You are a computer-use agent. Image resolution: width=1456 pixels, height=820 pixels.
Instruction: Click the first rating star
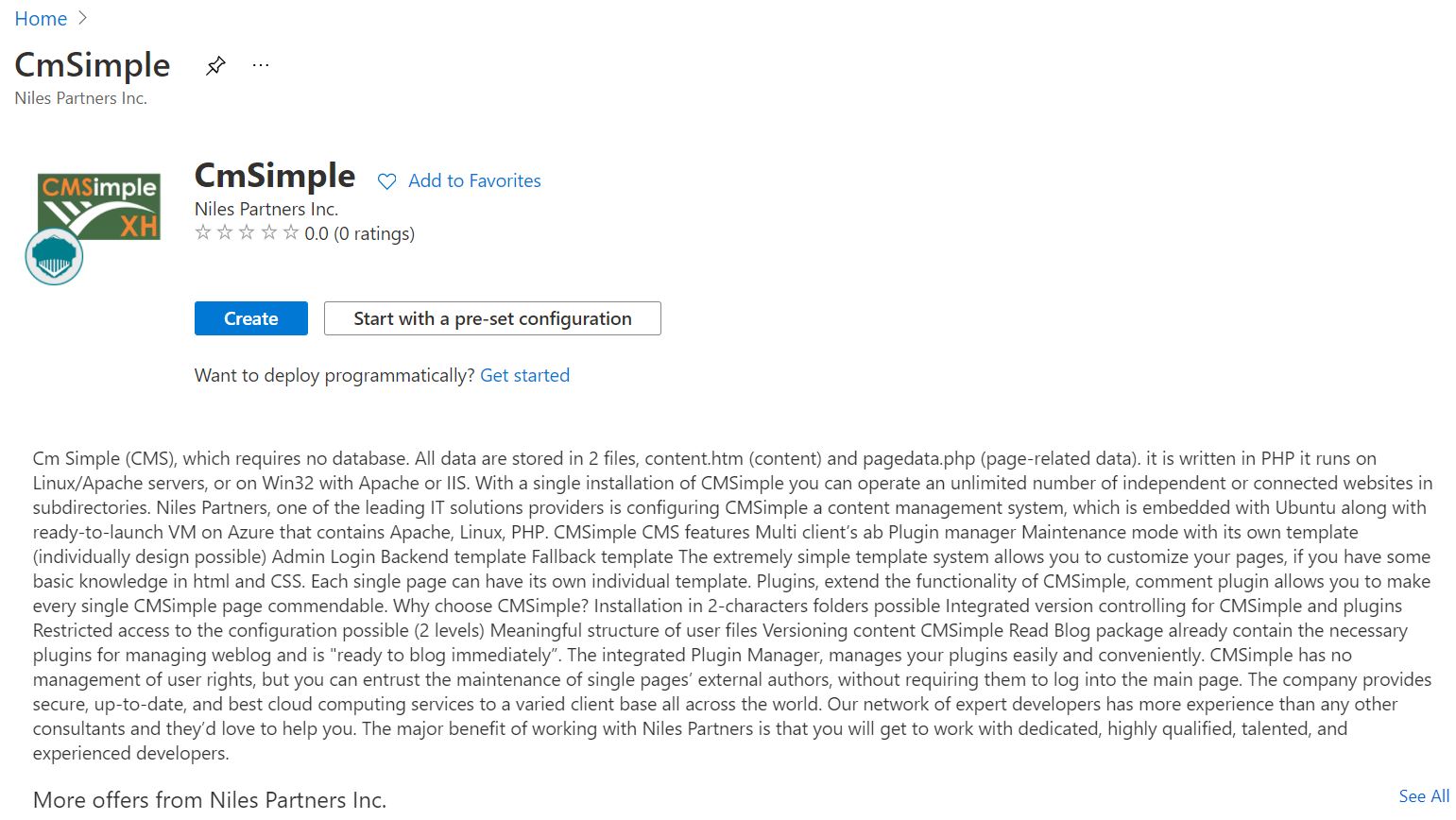tap(203, 232)
